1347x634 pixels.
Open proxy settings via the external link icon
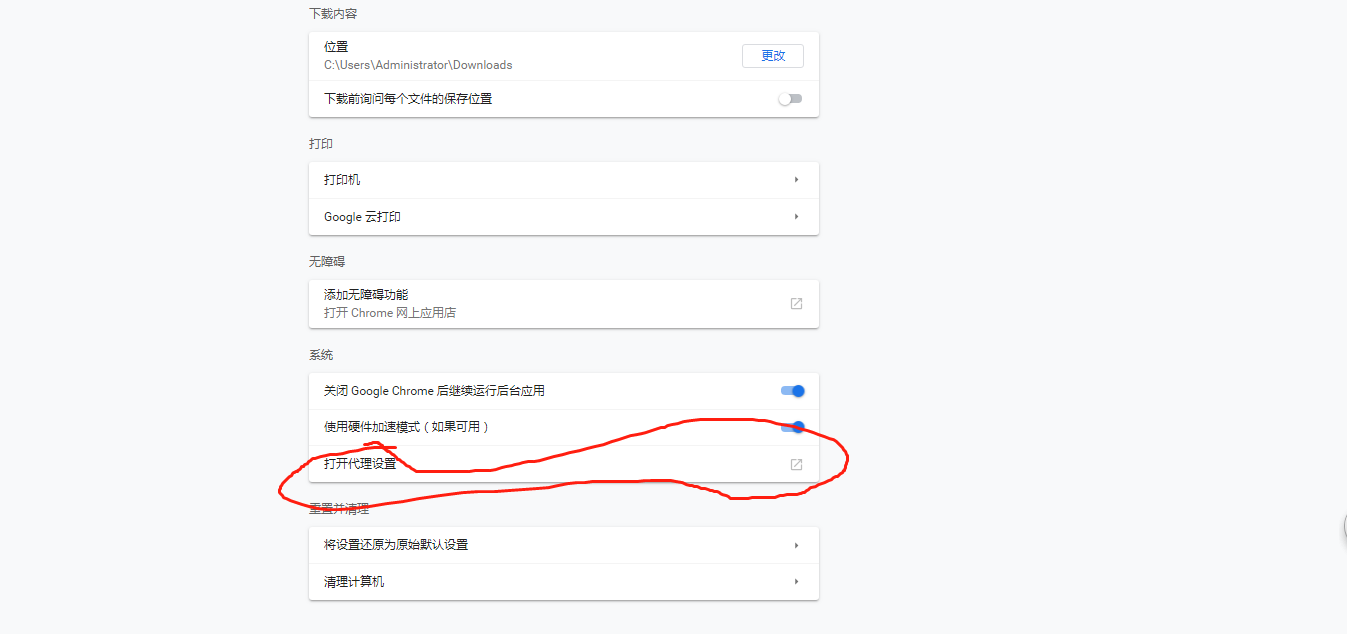click(x=795, y=463)
